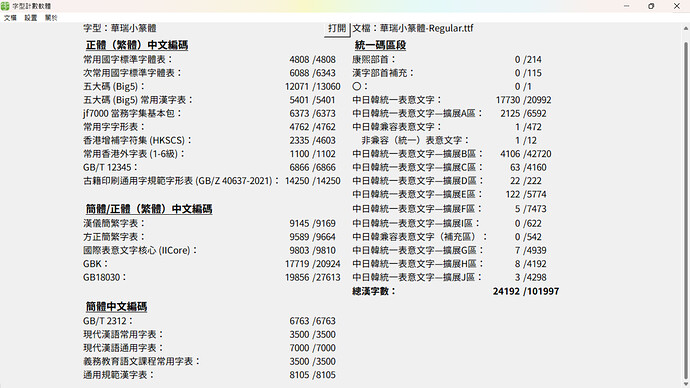Click the 擴展D區 count 22 /222

(x=526, y=181)
